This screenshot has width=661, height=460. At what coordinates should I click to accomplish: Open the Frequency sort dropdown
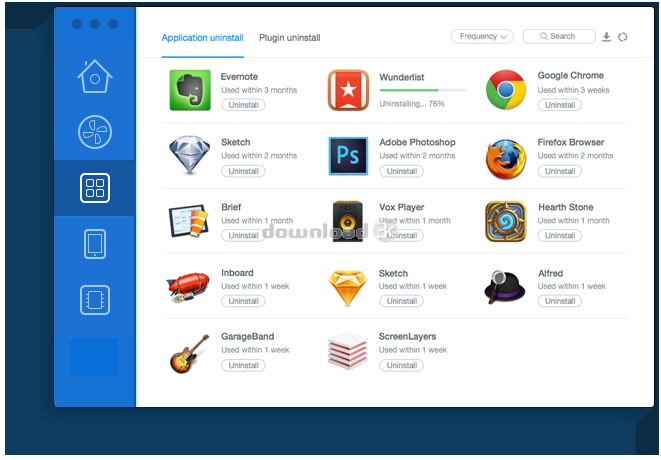point(482,36)
